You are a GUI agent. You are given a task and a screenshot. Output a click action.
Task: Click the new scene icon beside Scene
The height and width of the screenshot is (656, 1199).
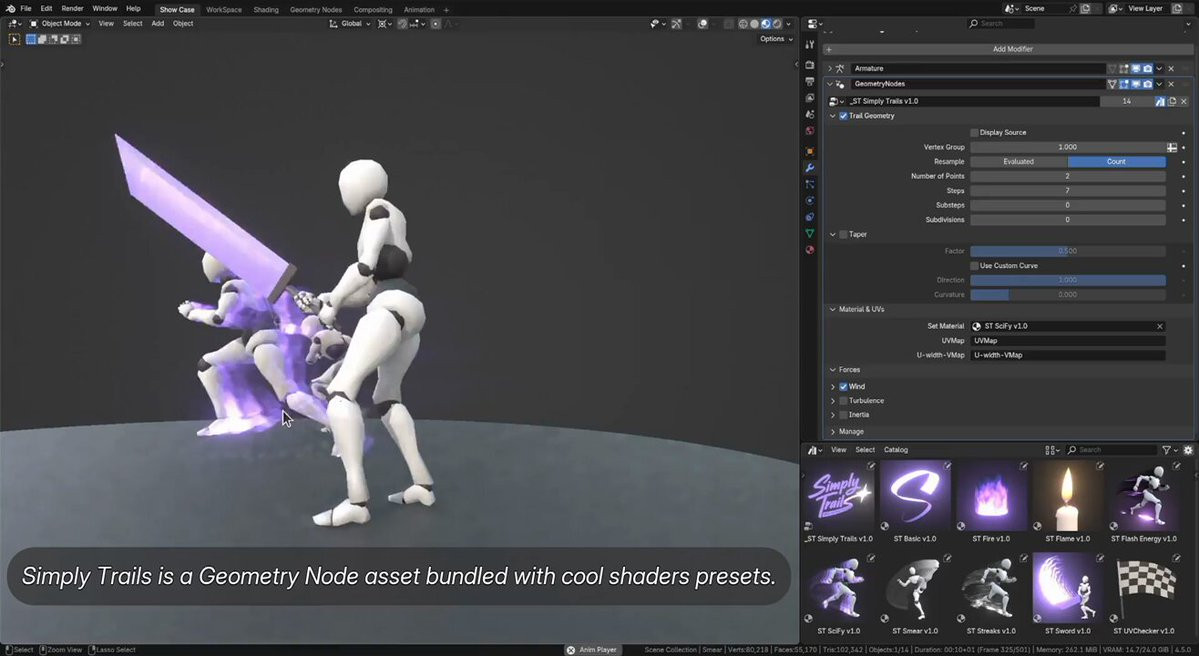(1085, 8)
